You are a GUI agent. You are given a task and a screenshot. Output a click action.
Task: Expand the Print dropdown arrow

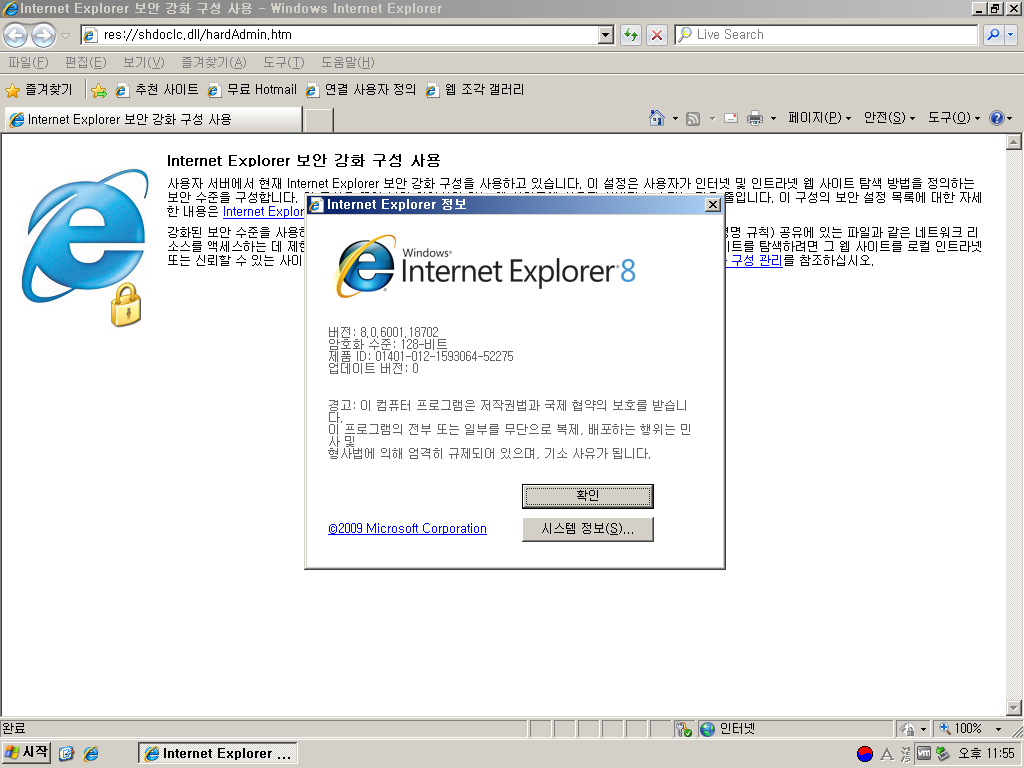[x=773, y=119]
